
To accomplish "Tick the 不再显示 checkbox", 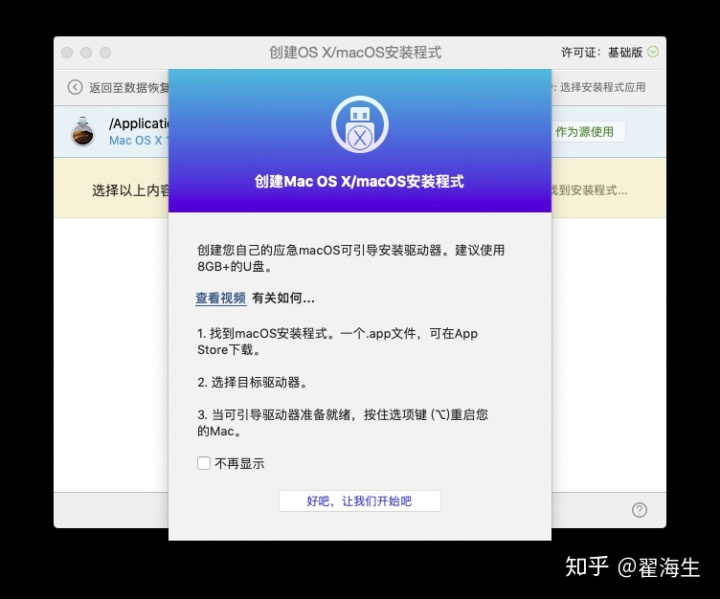I will click(x=204, y=463).
